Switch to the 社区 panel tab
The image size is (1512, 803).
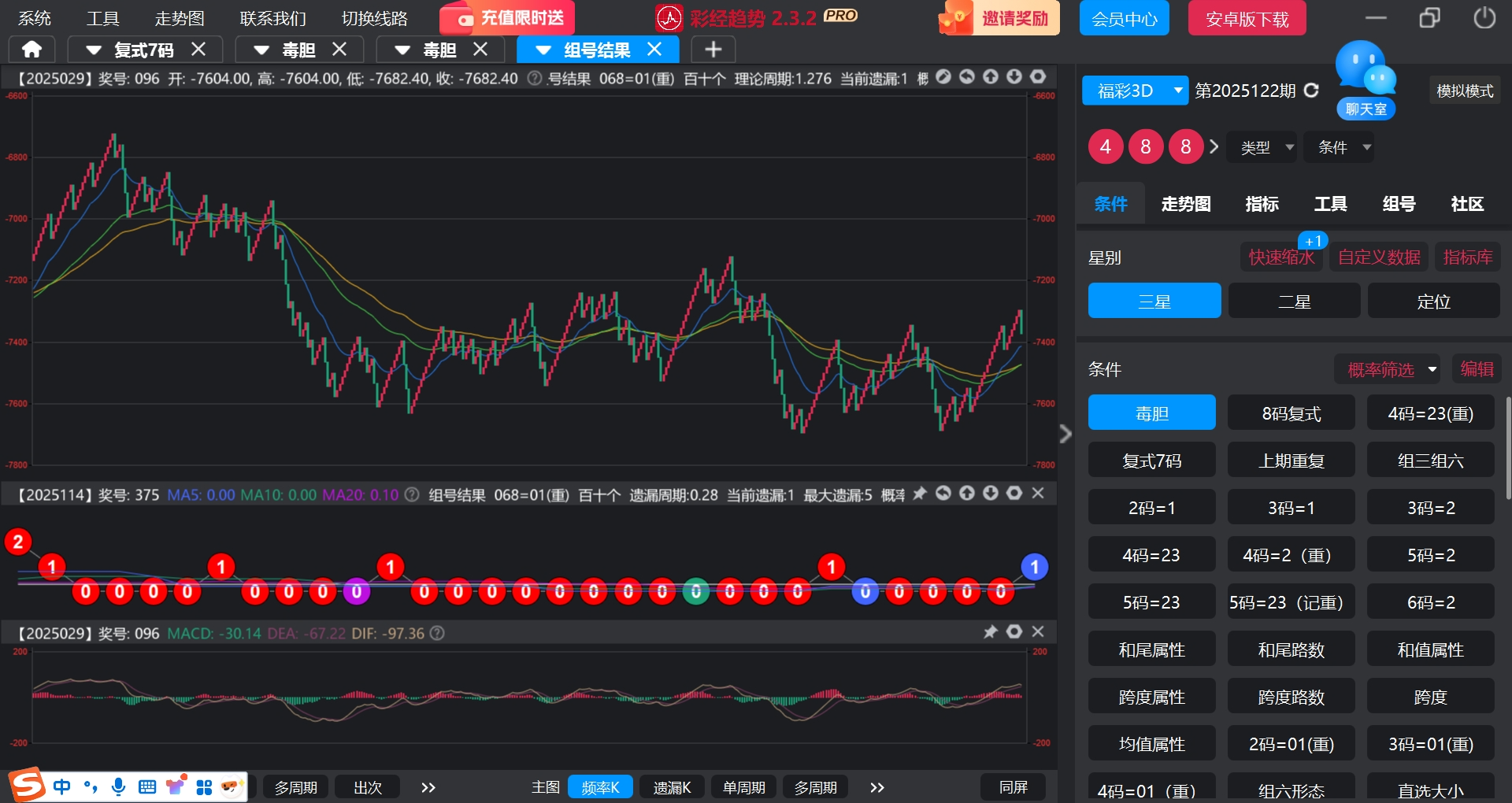coord(1467,204)
